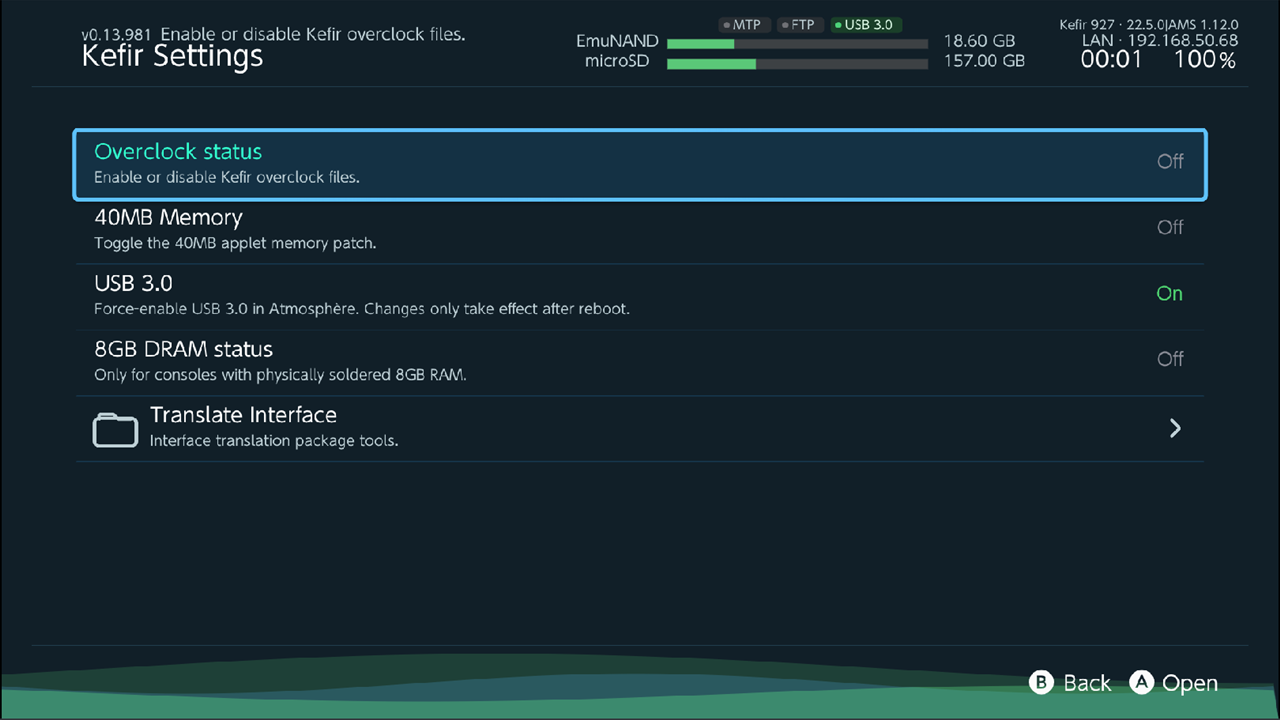Expand Translate Interface with its chevron

click(x=1175, y=428)
